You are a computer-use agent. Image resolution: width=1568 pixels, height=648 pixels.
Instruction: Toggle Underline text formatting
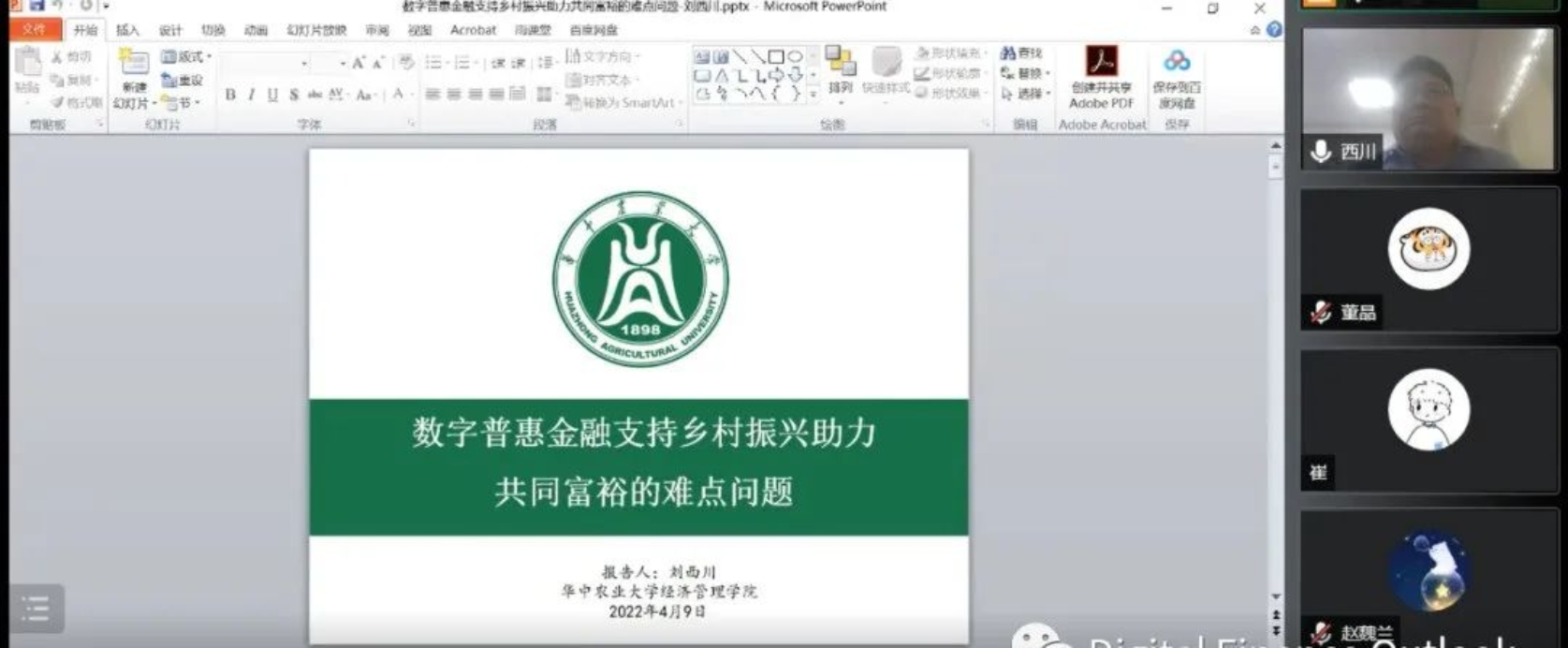[x=272, y=95]
